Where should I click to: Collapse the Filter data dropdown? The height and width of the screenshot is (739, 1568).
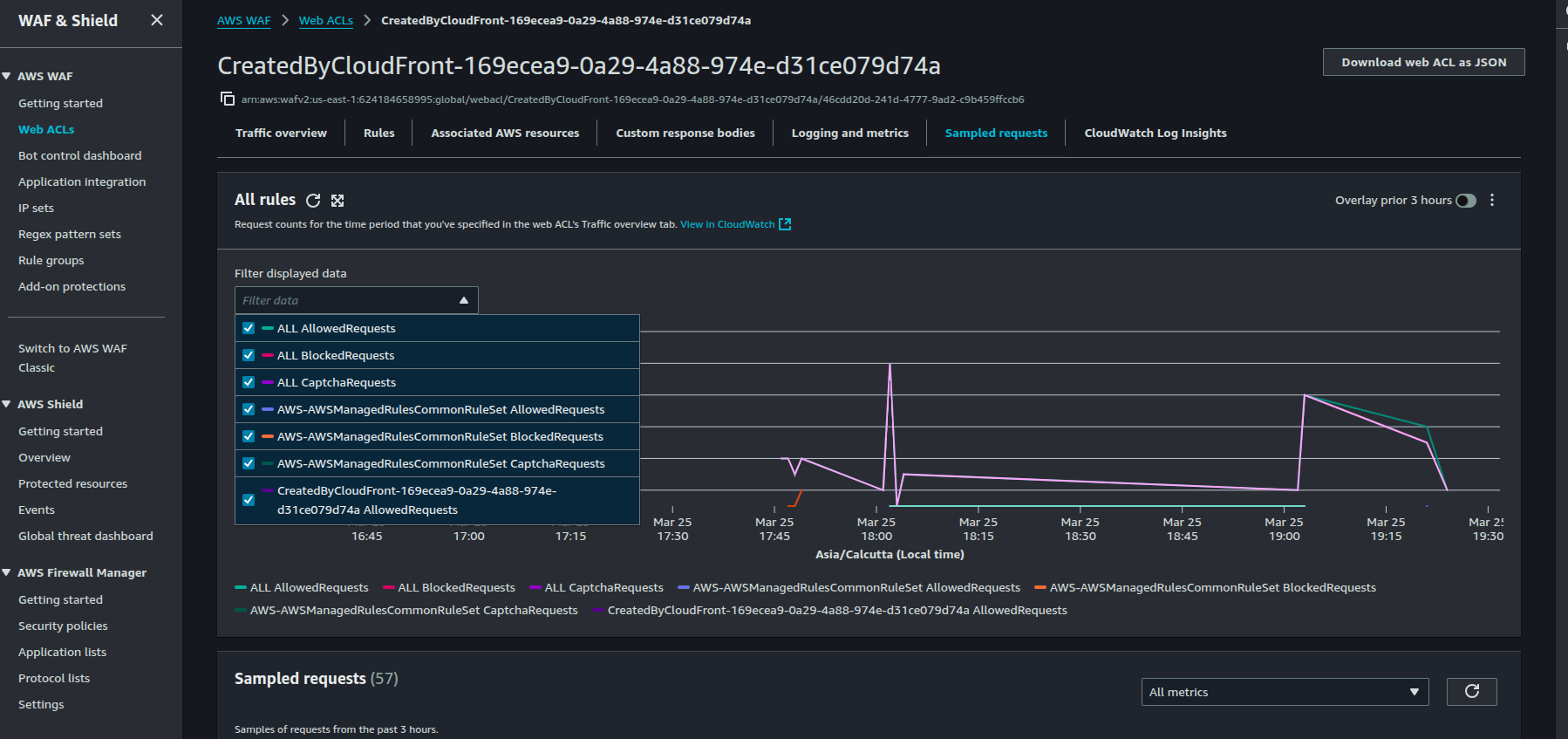[x=464, y=300]
